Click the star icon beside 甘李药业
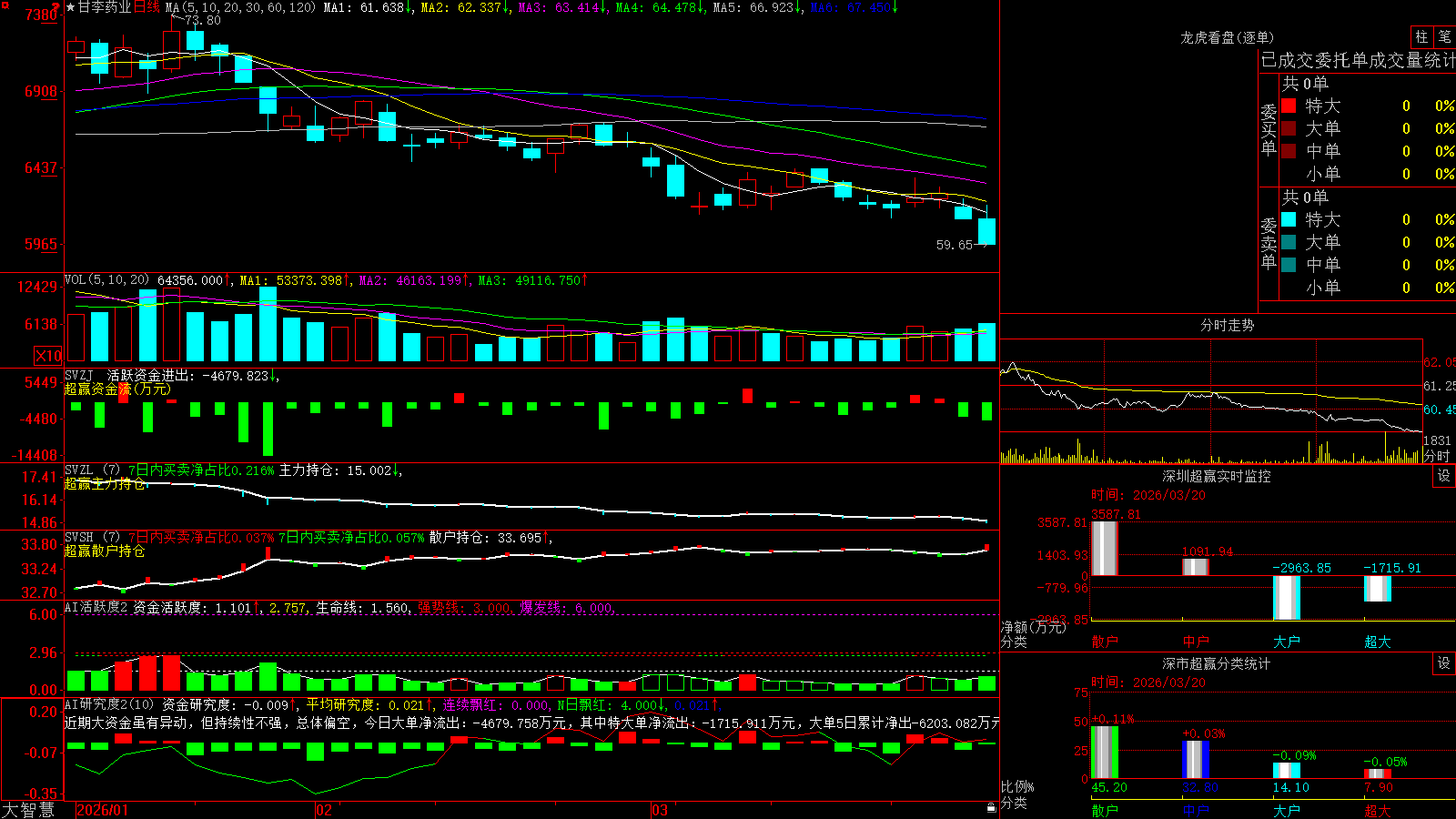 [71, 7]
